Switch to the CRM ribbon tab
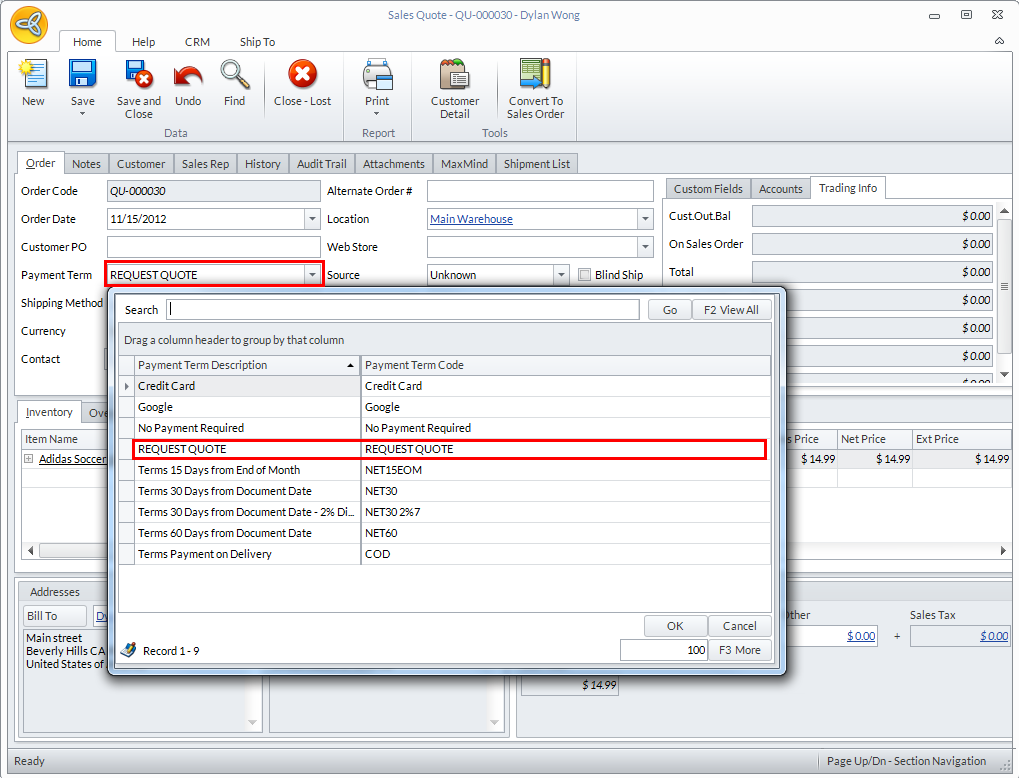 coord(197,42)
